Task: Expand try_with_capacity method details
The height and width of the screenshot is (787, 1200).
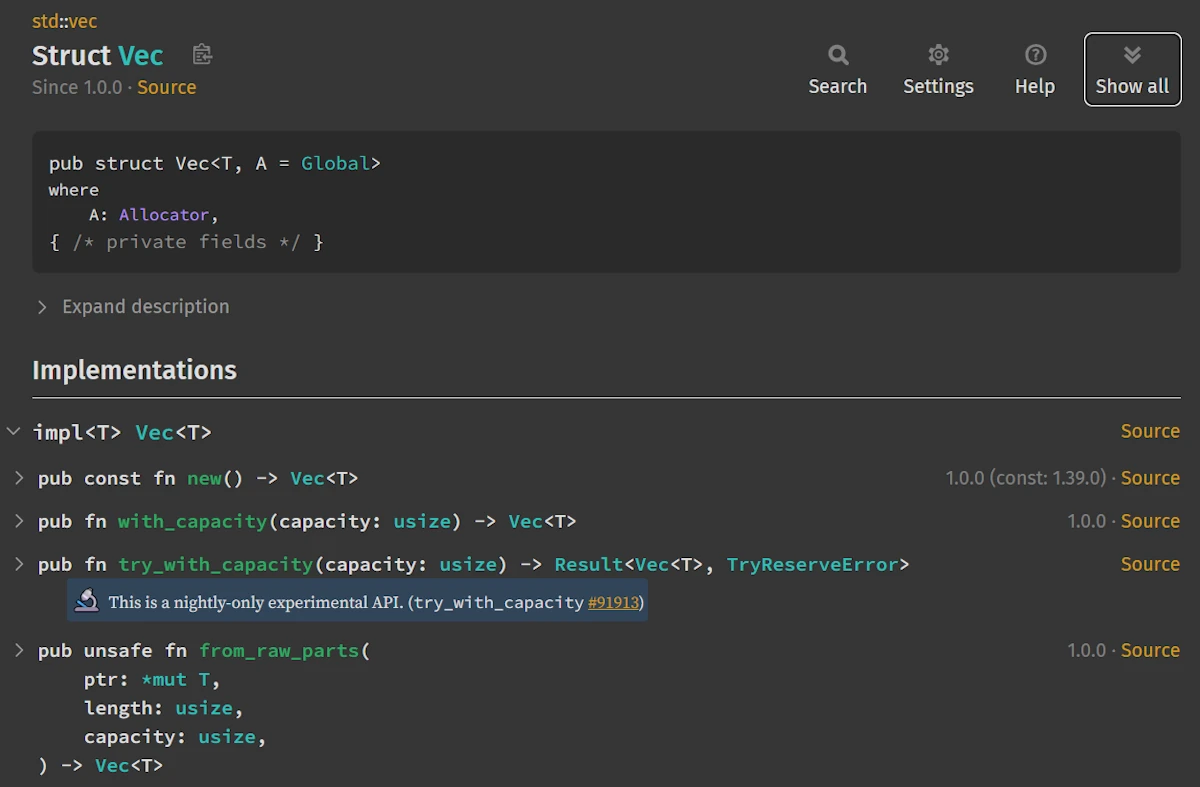Action: coord(19,564)
